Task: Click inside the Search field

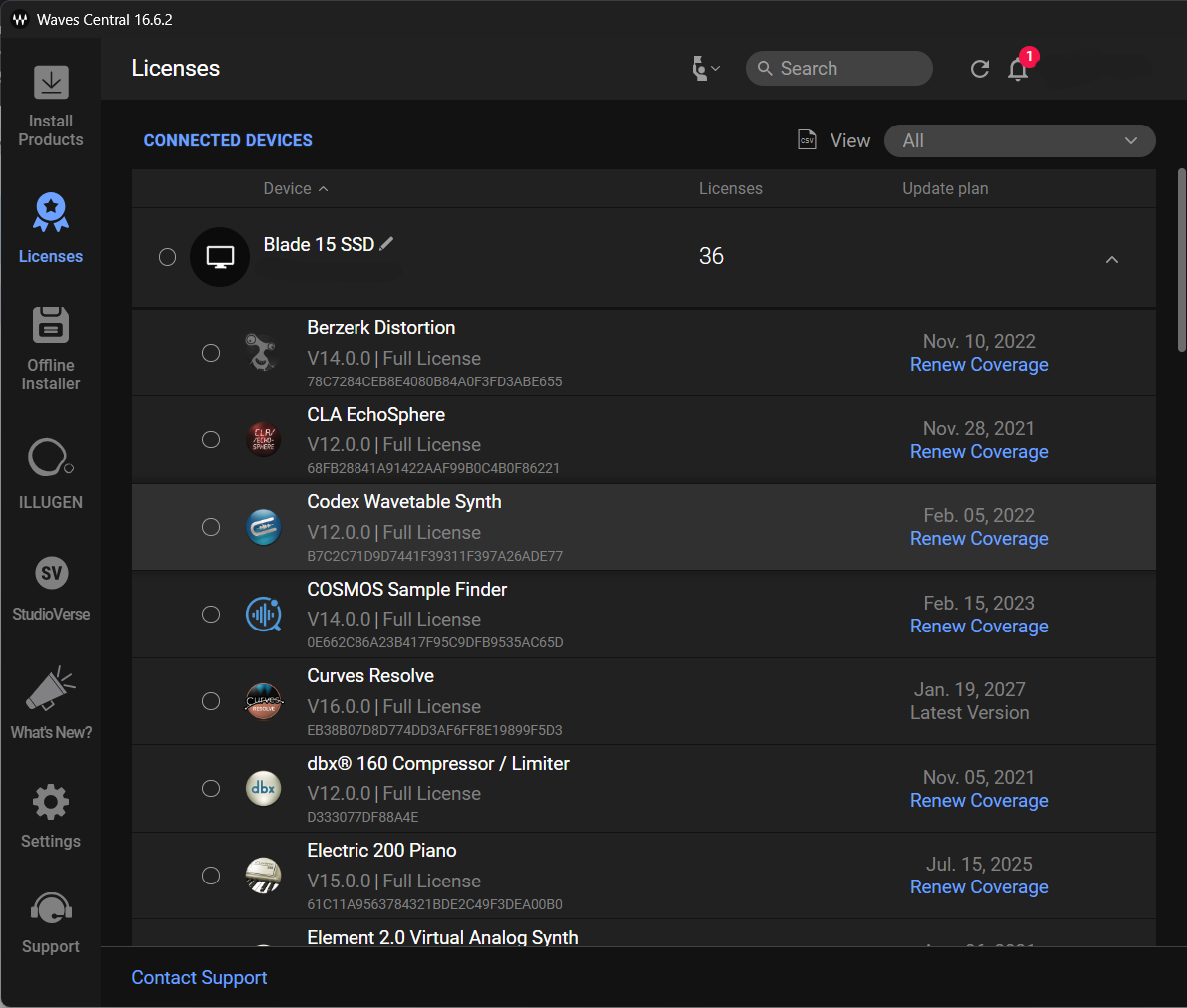Action: (839, 68)
